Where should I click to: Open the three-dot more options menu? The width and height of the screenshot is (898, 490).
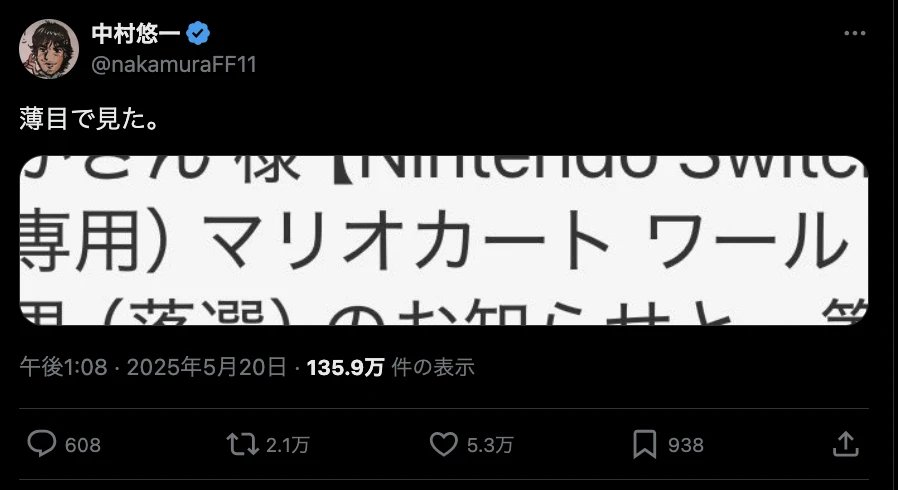click(x=854, y=33)
